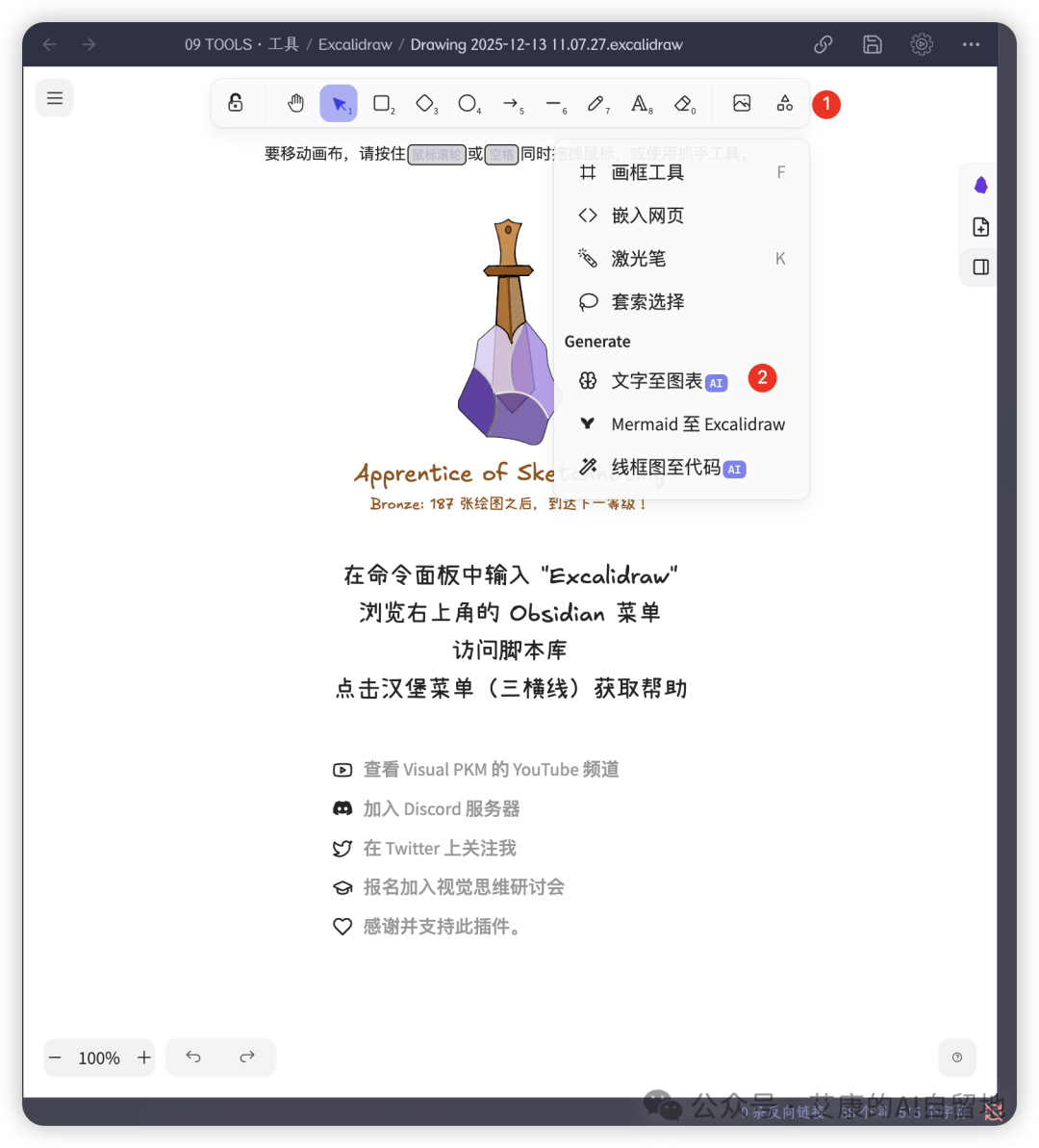Image resolution: width=1039 pixels, height=1148 pixels.
Task: Click the purple Obsidian icon in sidebar
Action: pos(981,185)
